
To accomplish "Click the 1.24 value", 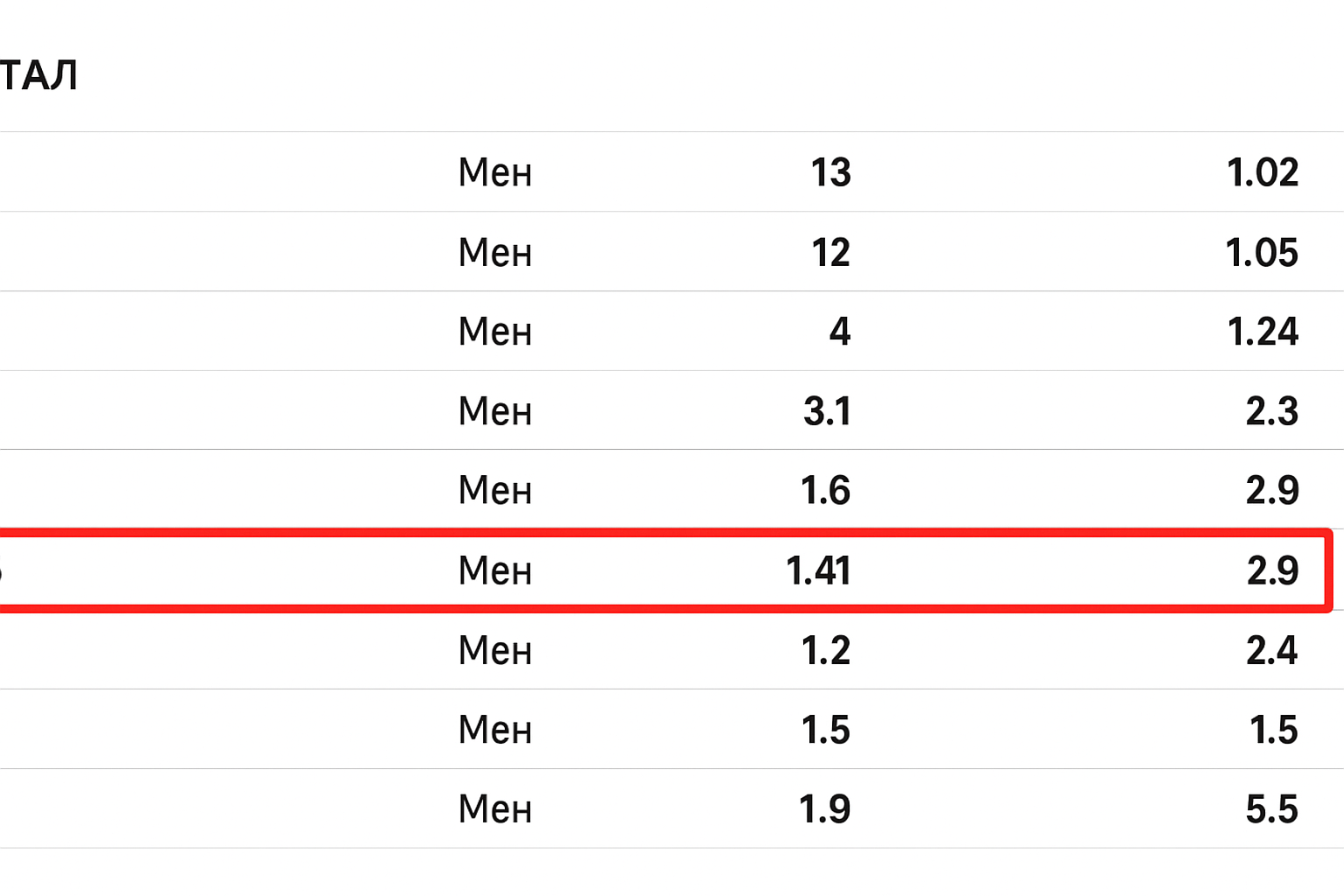I will [x=1262, y=332].
